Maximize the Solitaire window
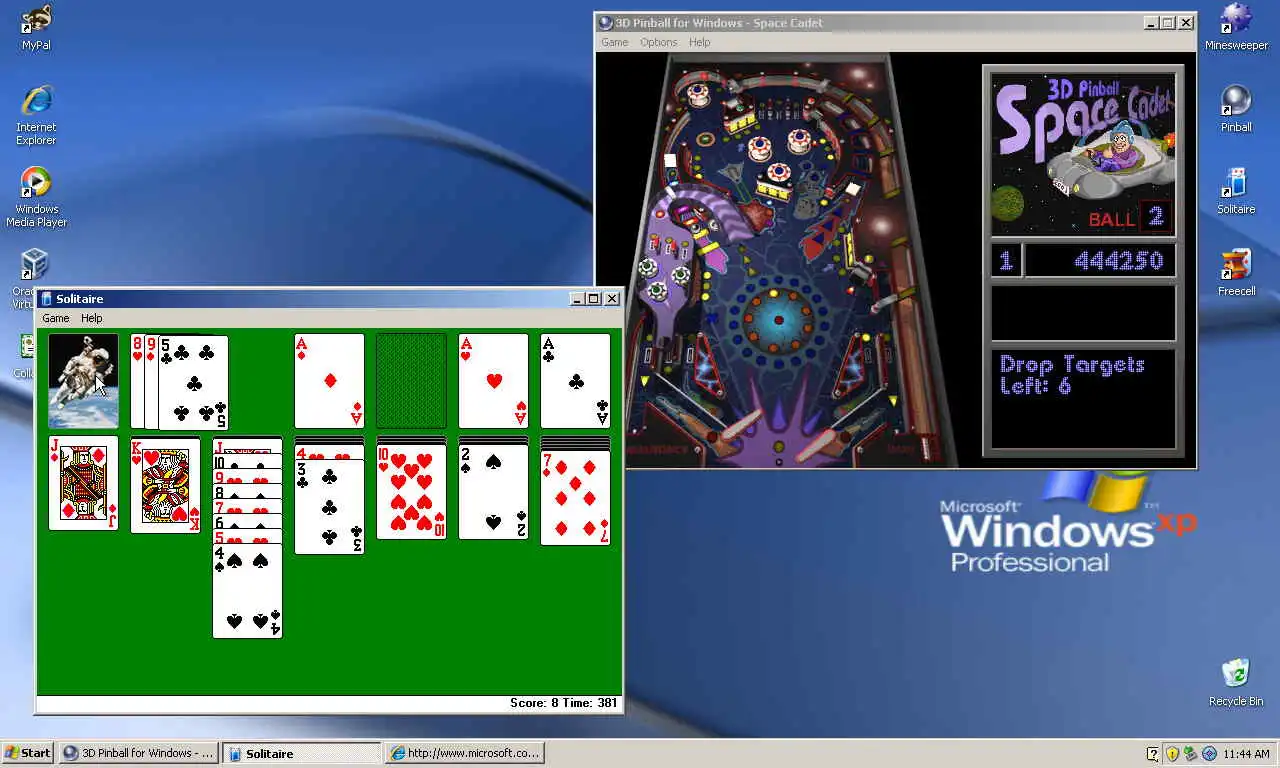This screenshot has width=1280, height=768. pos(594,299)
